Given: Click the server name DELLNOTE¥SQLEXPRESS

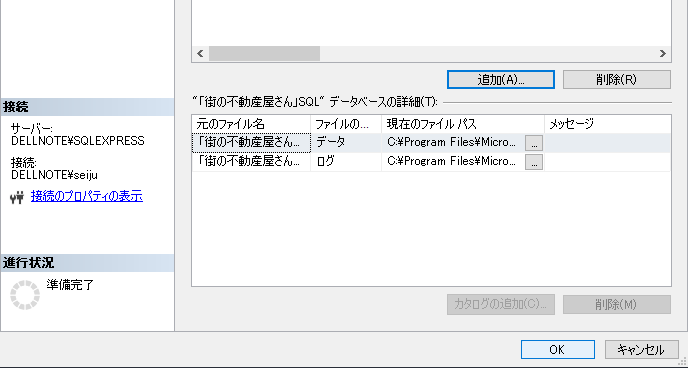Looking at the screenshot, I should coord(78,141).
